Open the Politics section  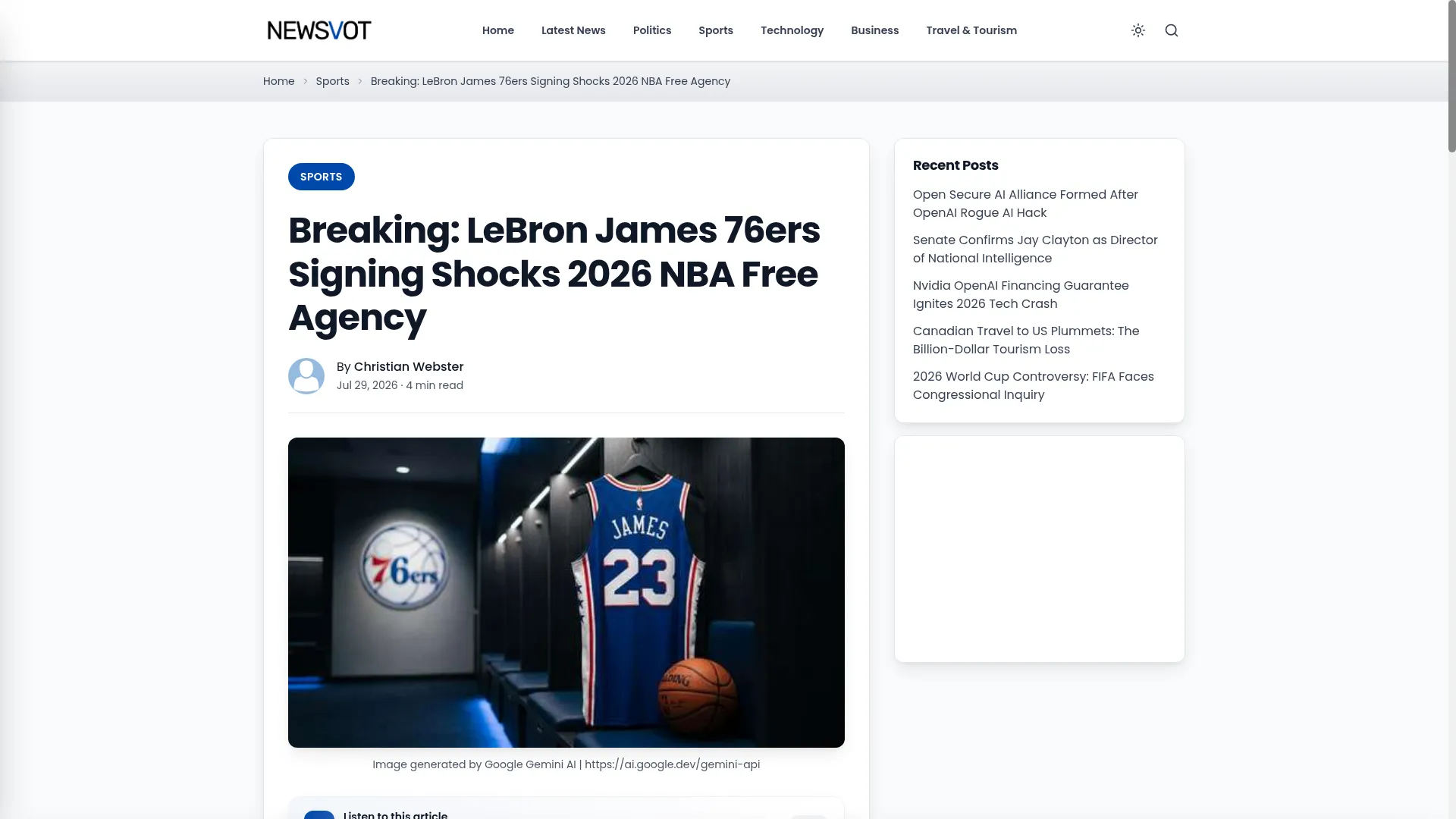[x=652, y=30]
